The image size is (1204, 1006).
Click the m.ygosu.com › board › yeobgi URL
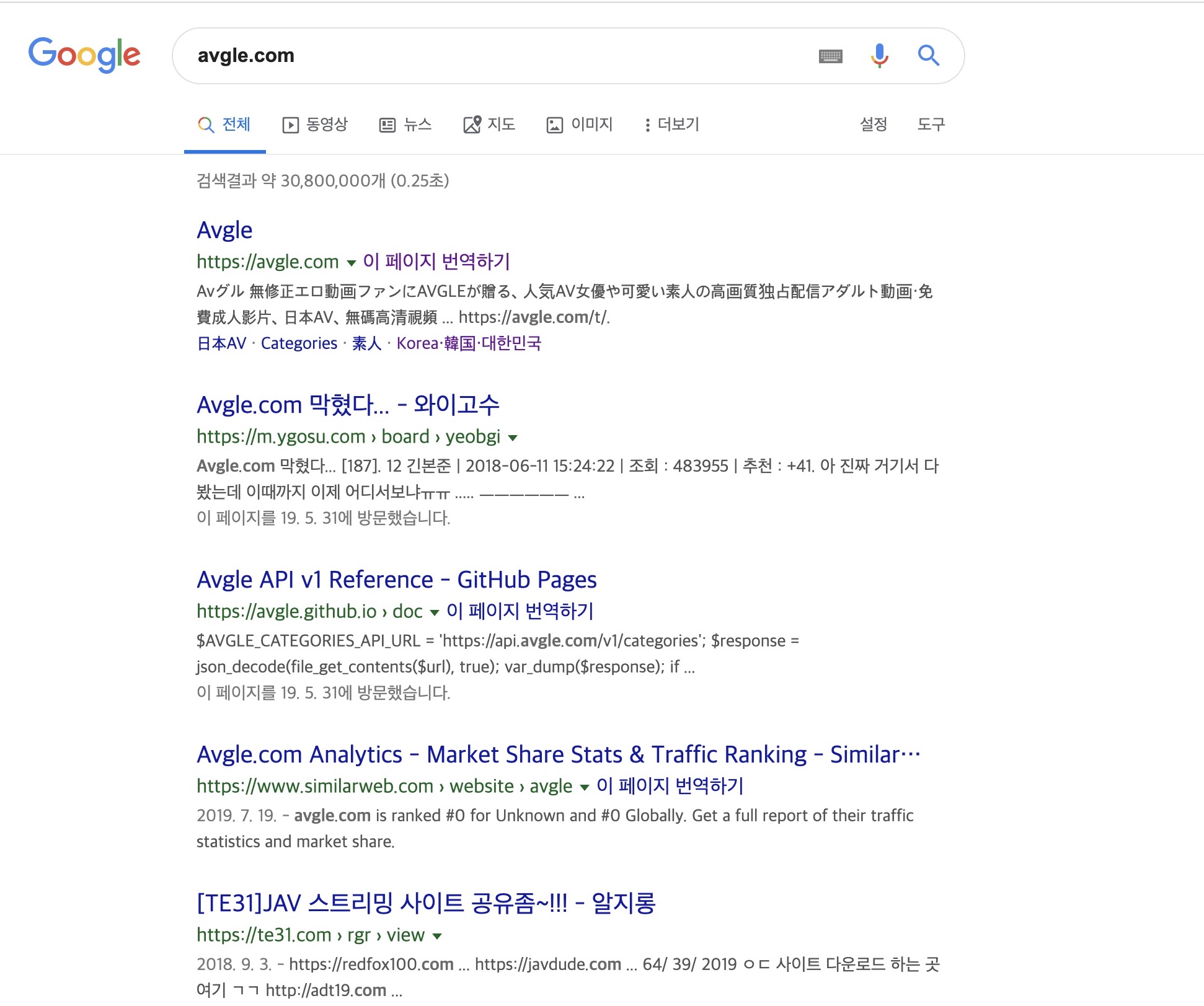click(348, 436)
